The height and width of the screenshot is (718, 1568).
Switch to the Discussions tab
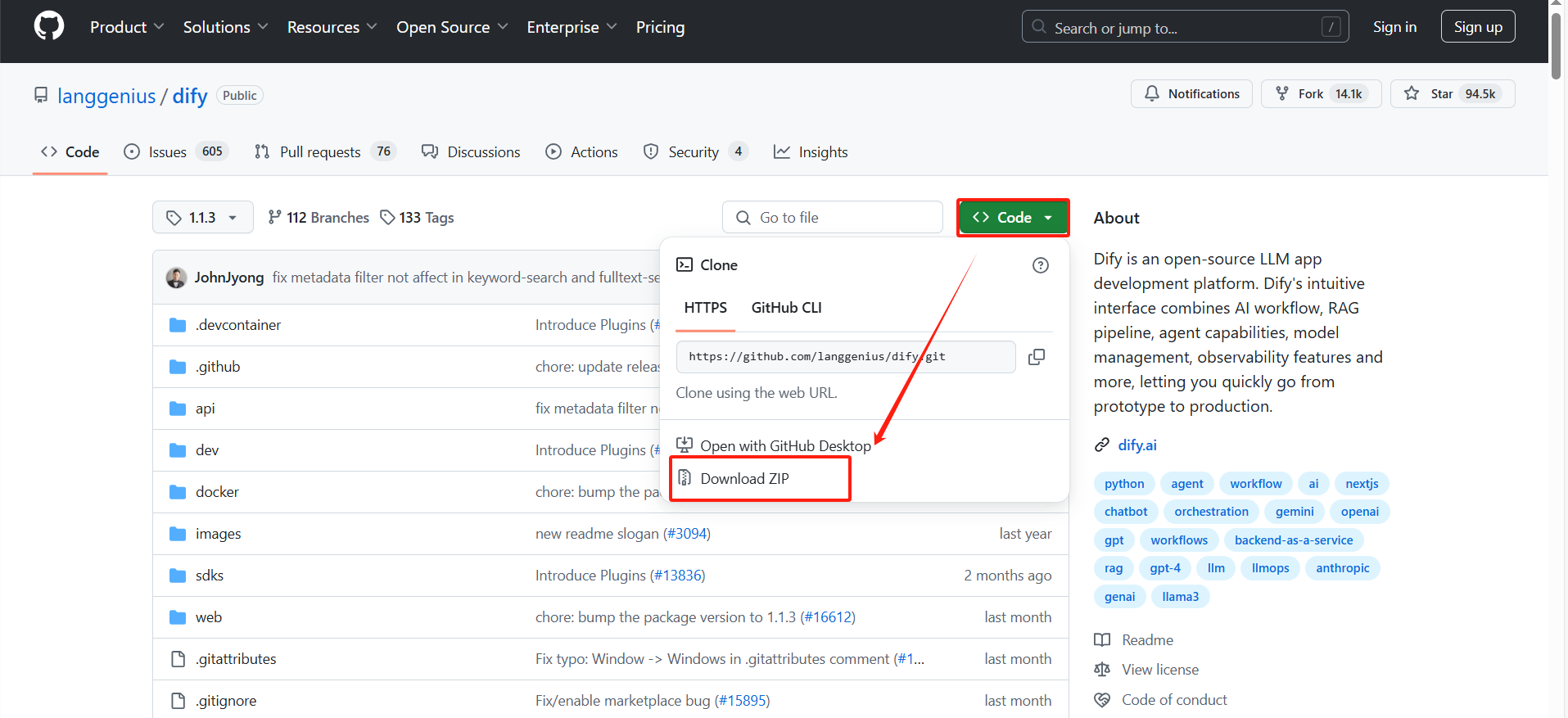tap(471, 151)
